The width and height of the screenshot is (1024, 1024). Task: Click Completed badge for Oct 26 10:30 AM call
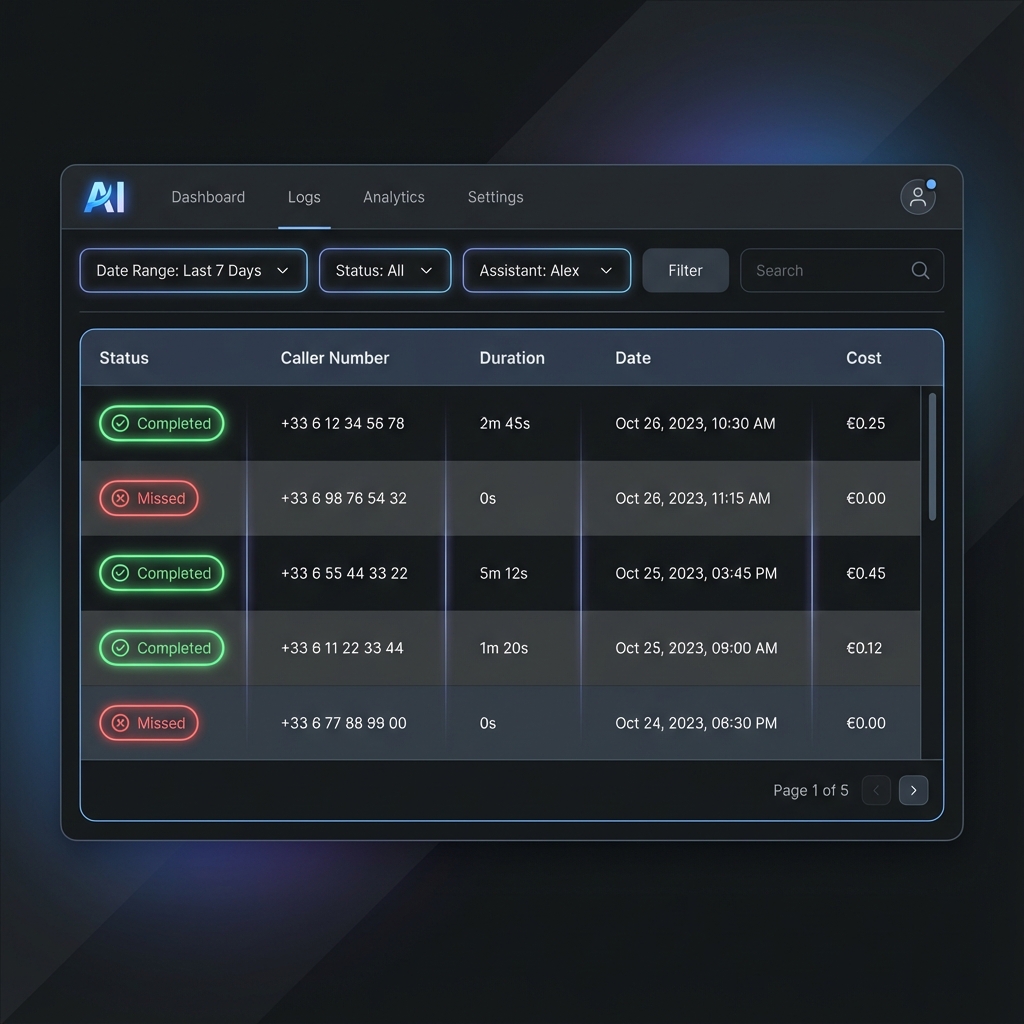pyautogui.click(x=161, y=423)
